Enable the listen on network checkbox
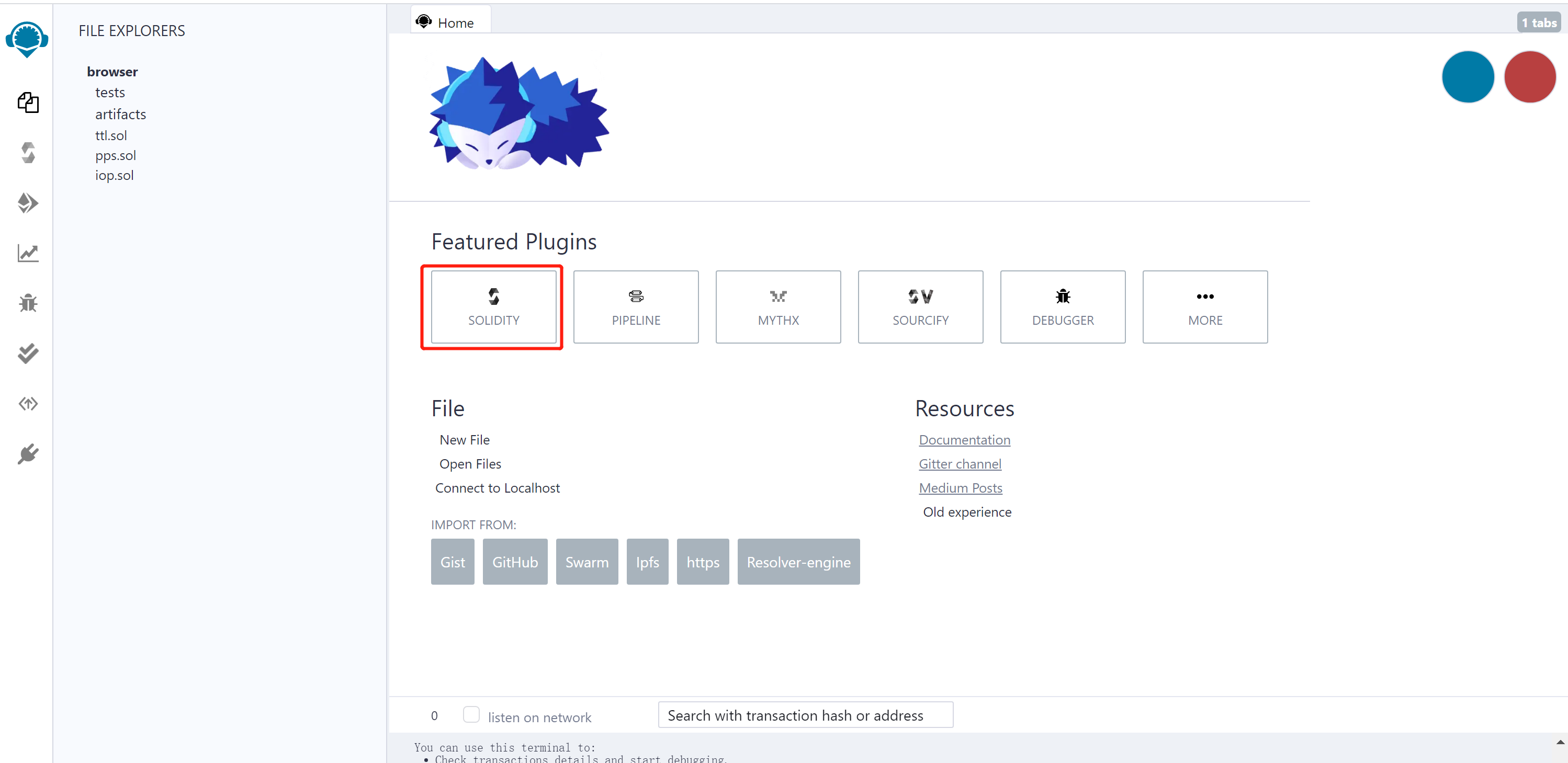 pyautogui.click(x=470, y=714)
